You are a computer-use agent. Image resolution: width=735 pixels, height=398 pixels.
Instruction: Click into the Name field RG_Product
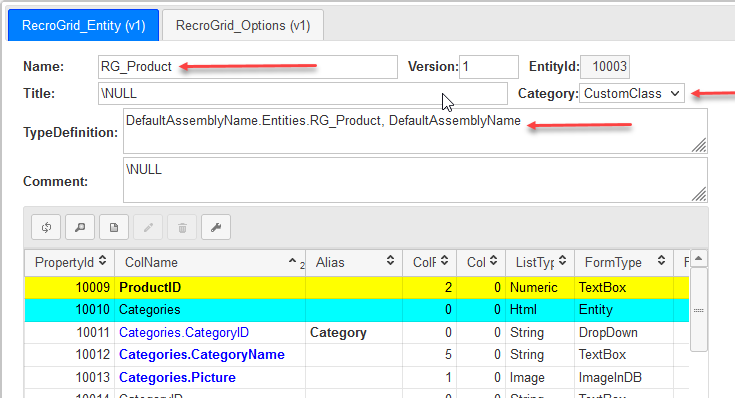248,67
